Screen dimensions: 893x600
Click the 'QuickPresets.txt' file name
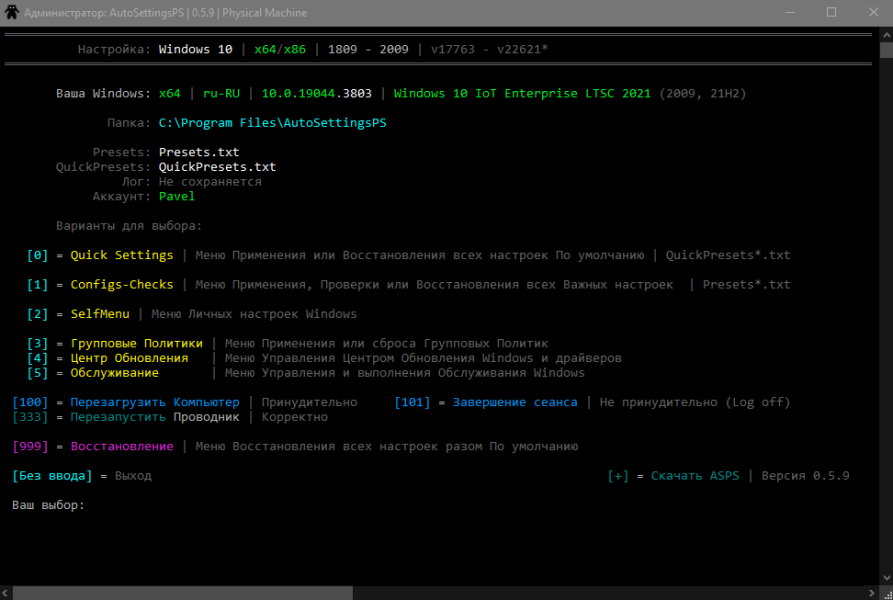[217, 167]
